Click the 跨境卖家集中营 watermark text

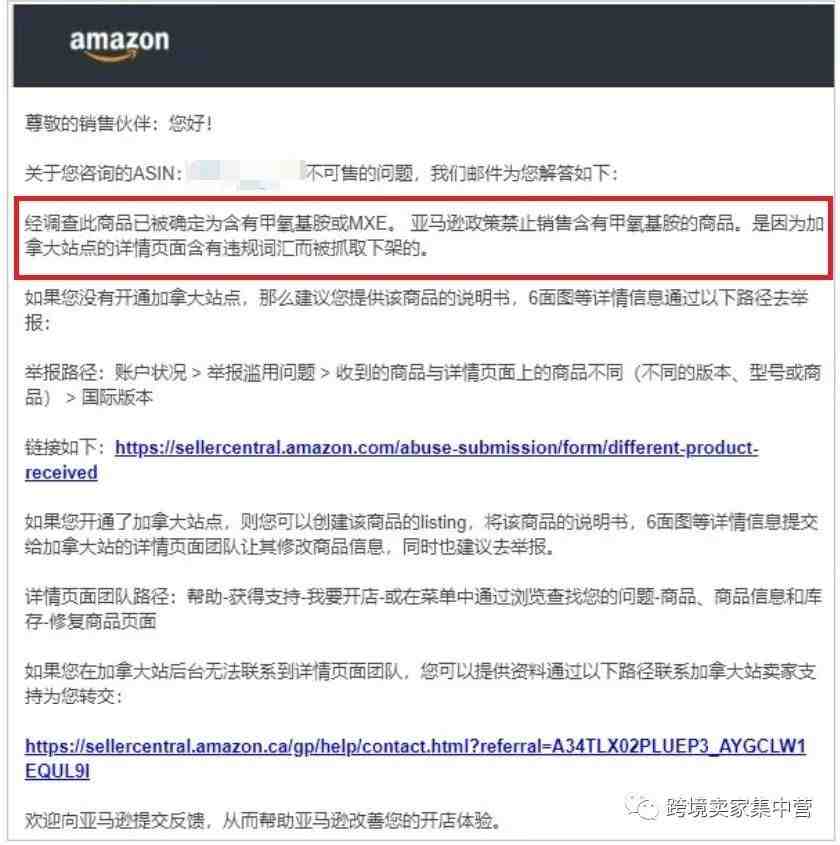739,807
